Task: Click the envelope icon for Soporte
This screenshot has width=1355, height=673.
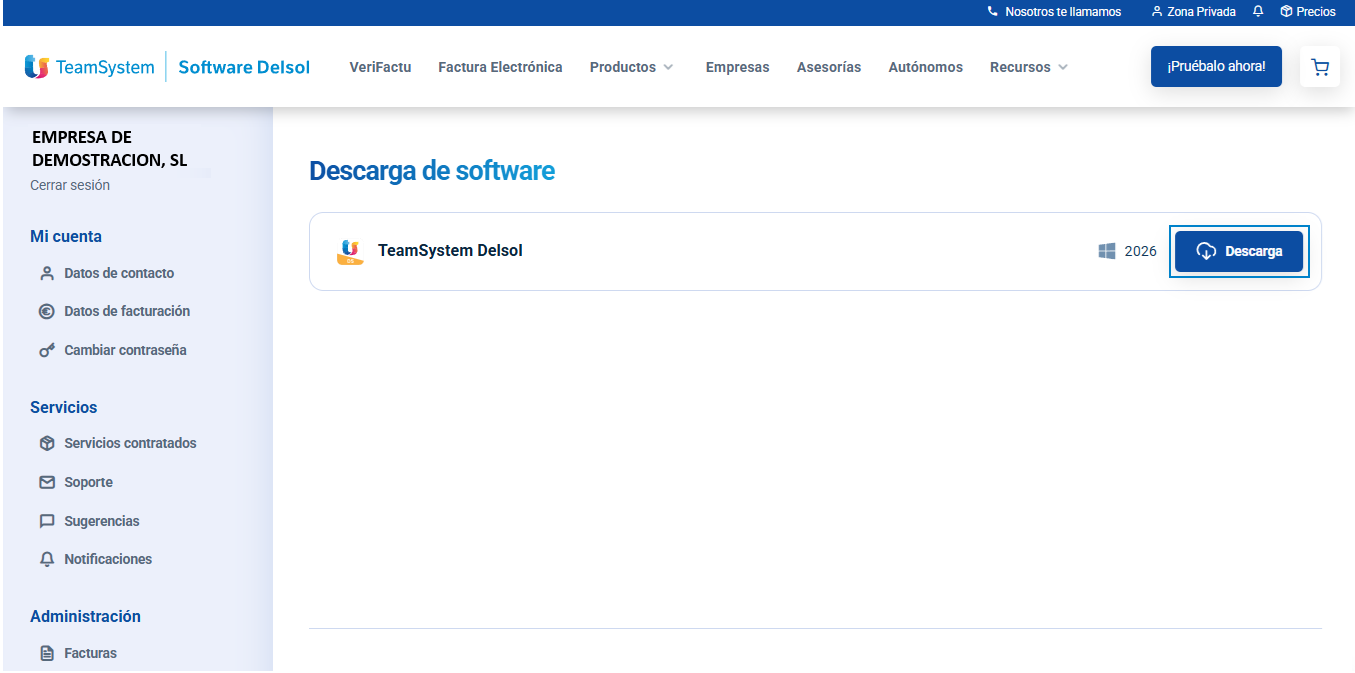Action: pos(47,482)
